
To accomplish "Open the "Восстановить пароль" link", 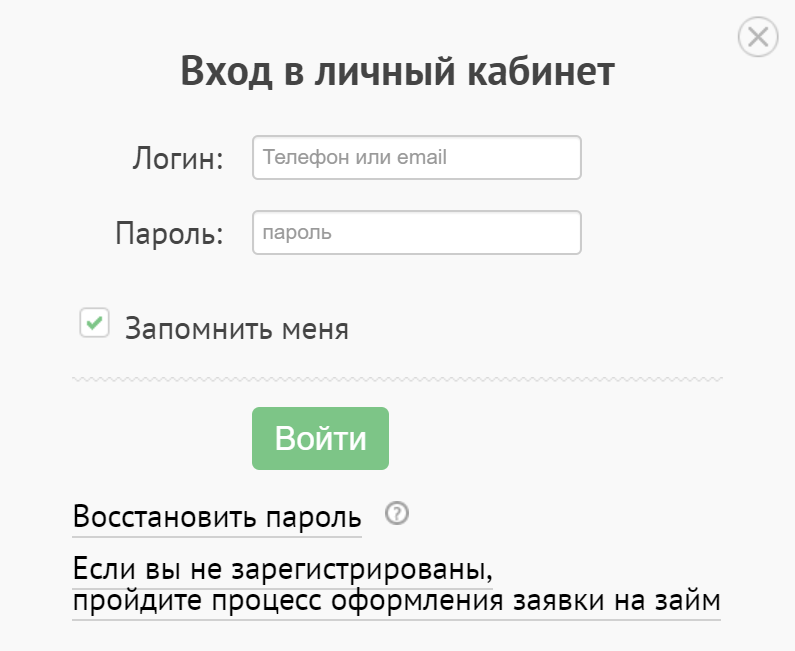I will coord(217,518).
